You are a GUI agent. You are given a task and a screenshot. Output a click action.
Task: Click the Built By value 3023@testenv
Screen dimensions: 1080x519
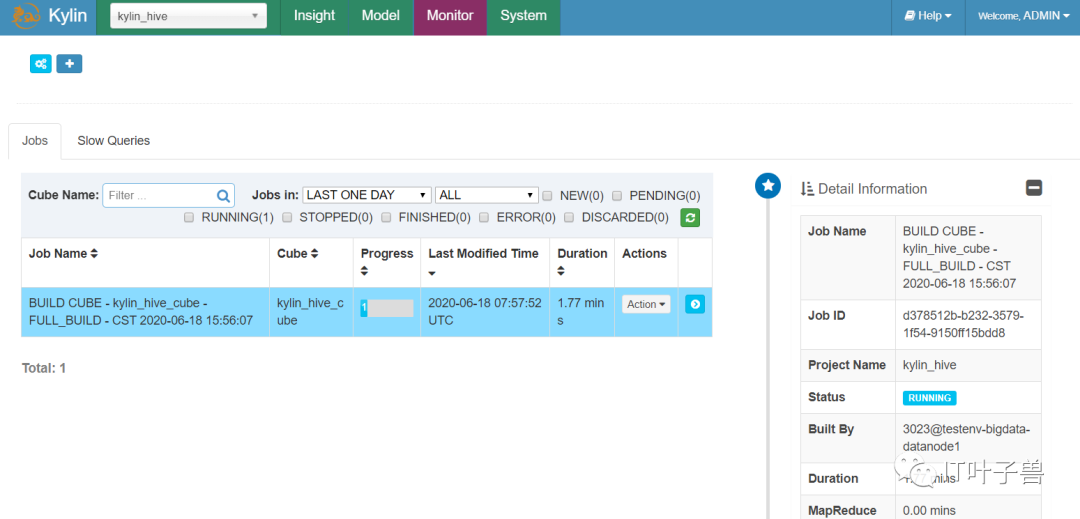point(966,438)
